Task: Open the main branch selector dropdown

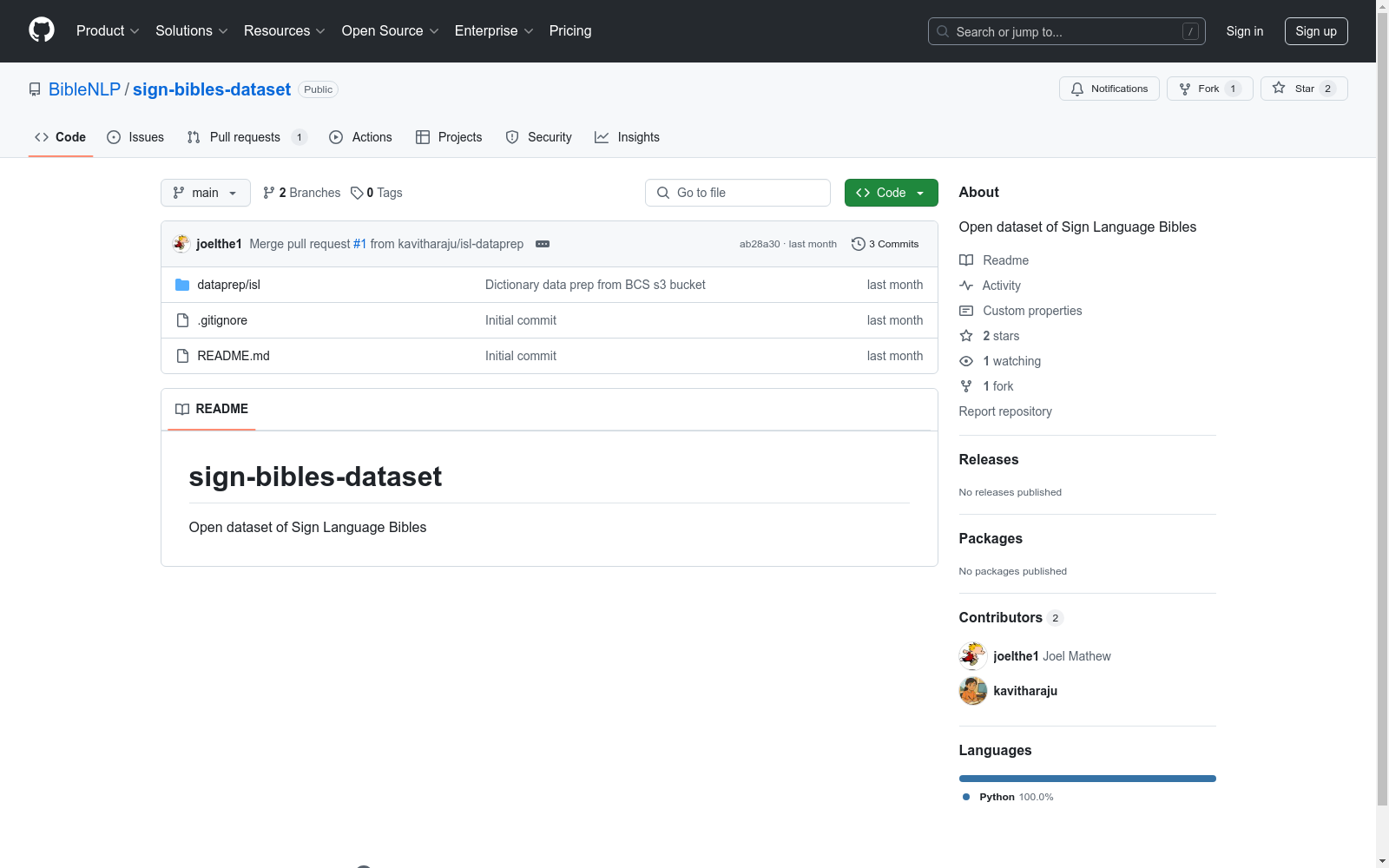Action: click(x=206, y=193)
